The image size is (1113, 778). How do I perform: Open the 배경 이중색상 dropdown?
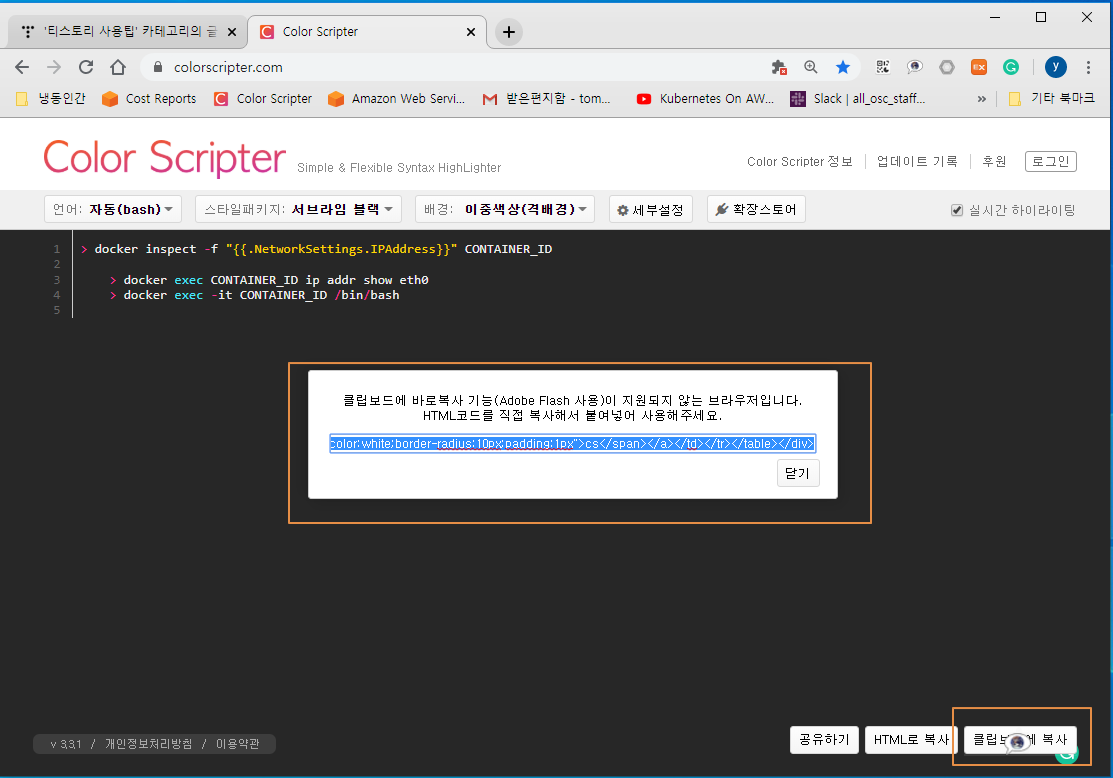(x=505, y=209)
